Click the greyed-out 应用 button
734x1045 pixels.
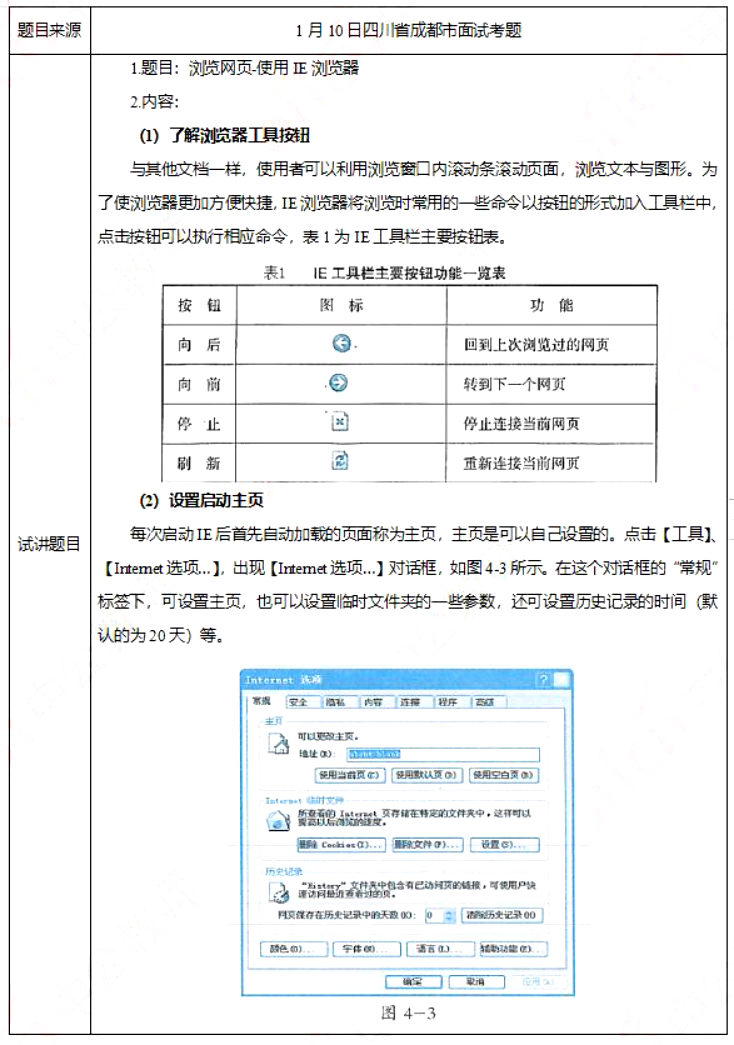[538, 982]
